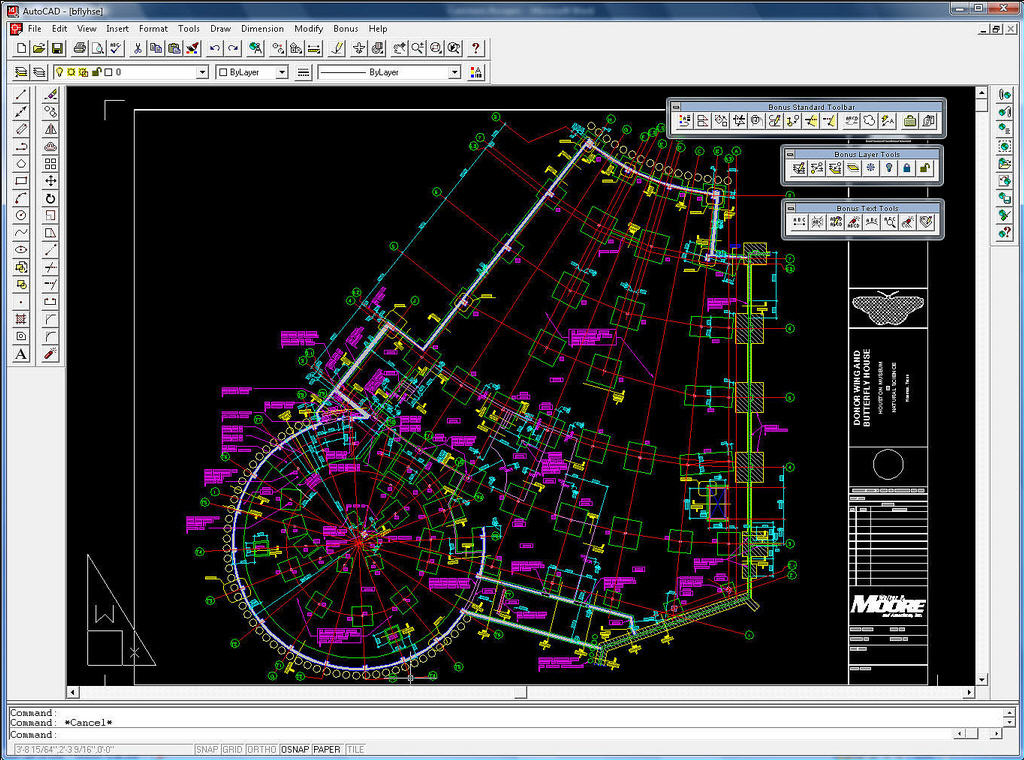The width and height of the screenshot is (1024, 760).
Task: Open Layers dialog icon
Action: (x=39, y=72)
